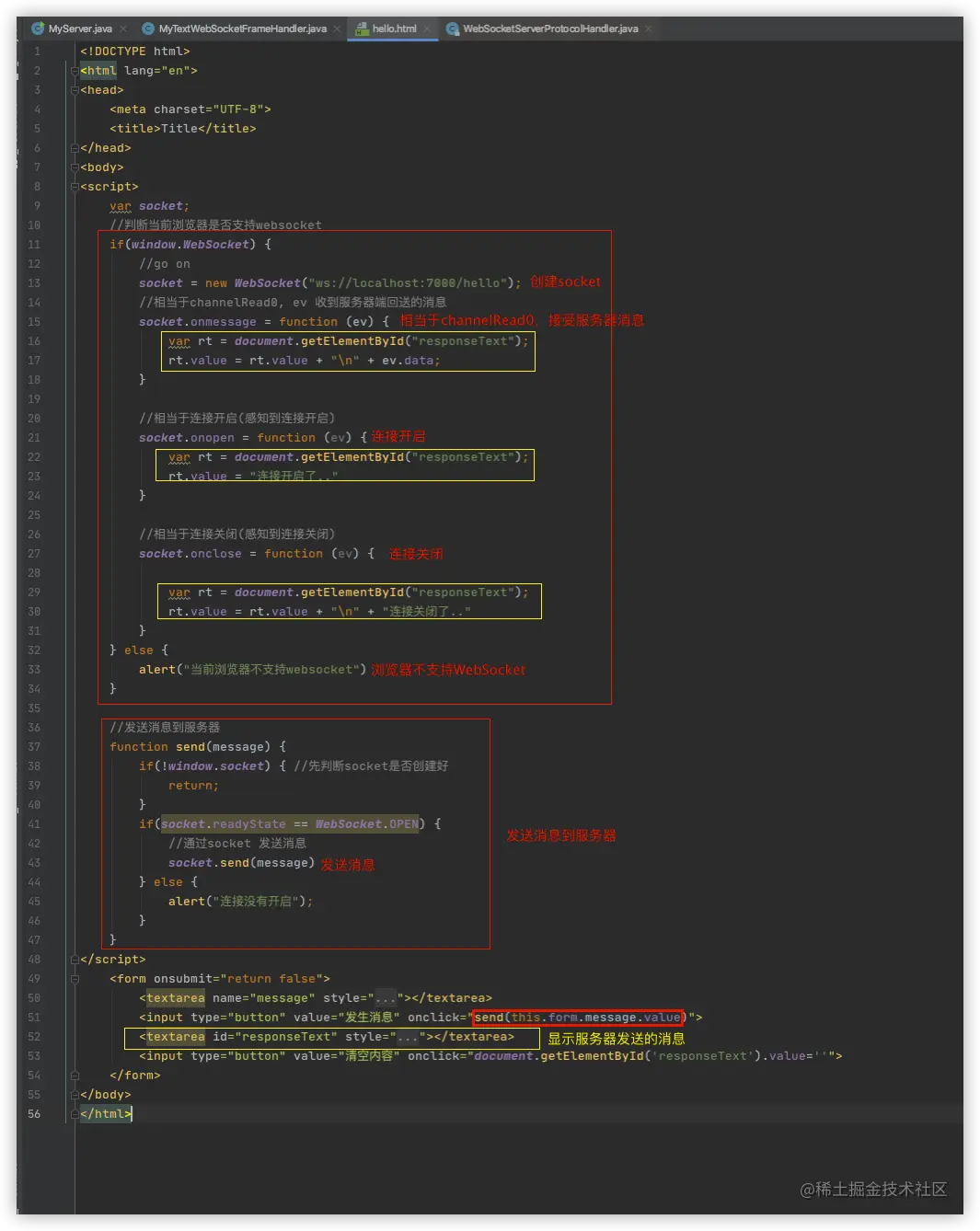Toggle the </html> closing fold marker
980x1231 pixels.
[x=75, y=1114]
